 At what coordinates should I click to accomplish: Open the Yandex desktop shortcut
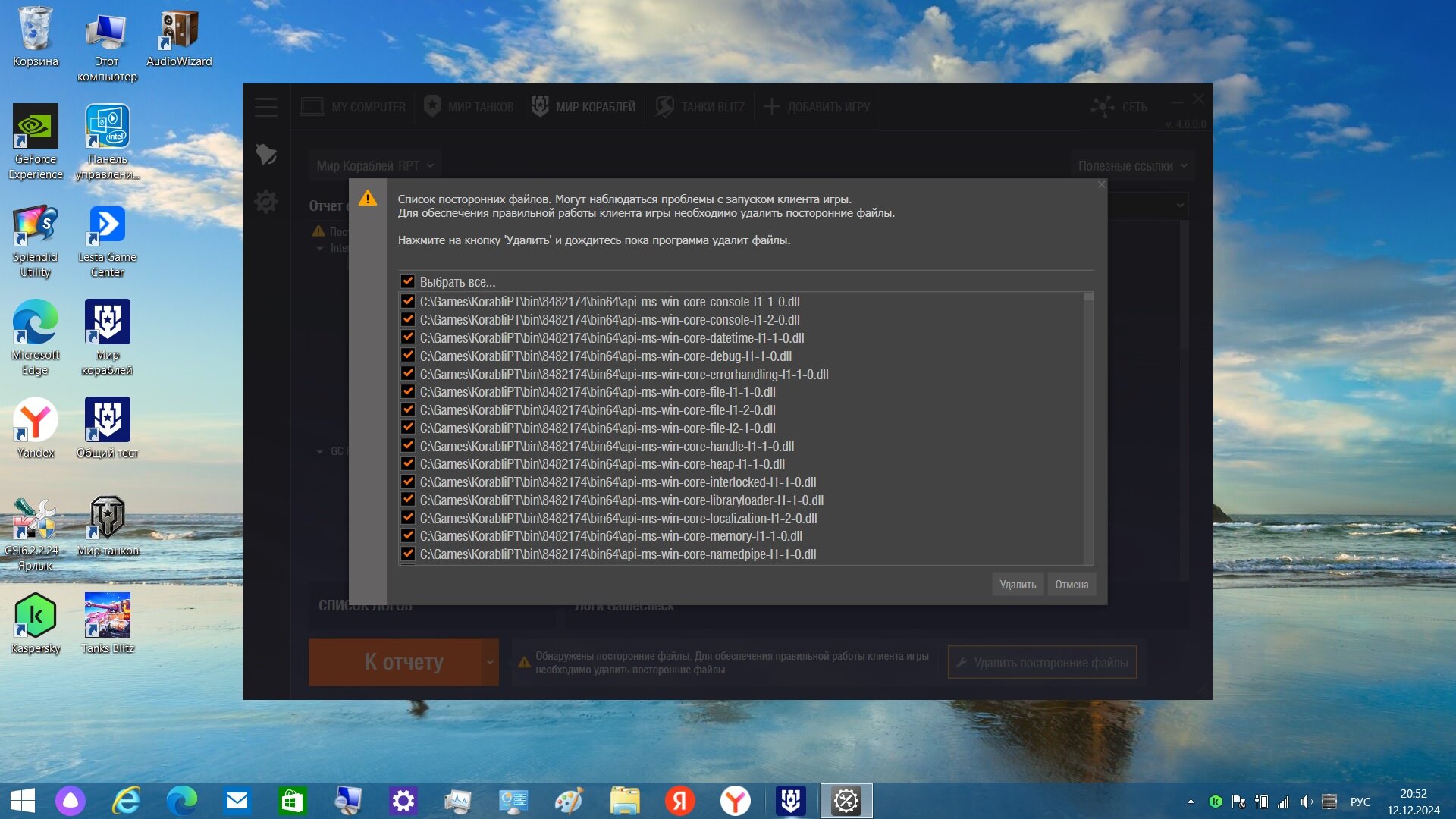[35, 428]
